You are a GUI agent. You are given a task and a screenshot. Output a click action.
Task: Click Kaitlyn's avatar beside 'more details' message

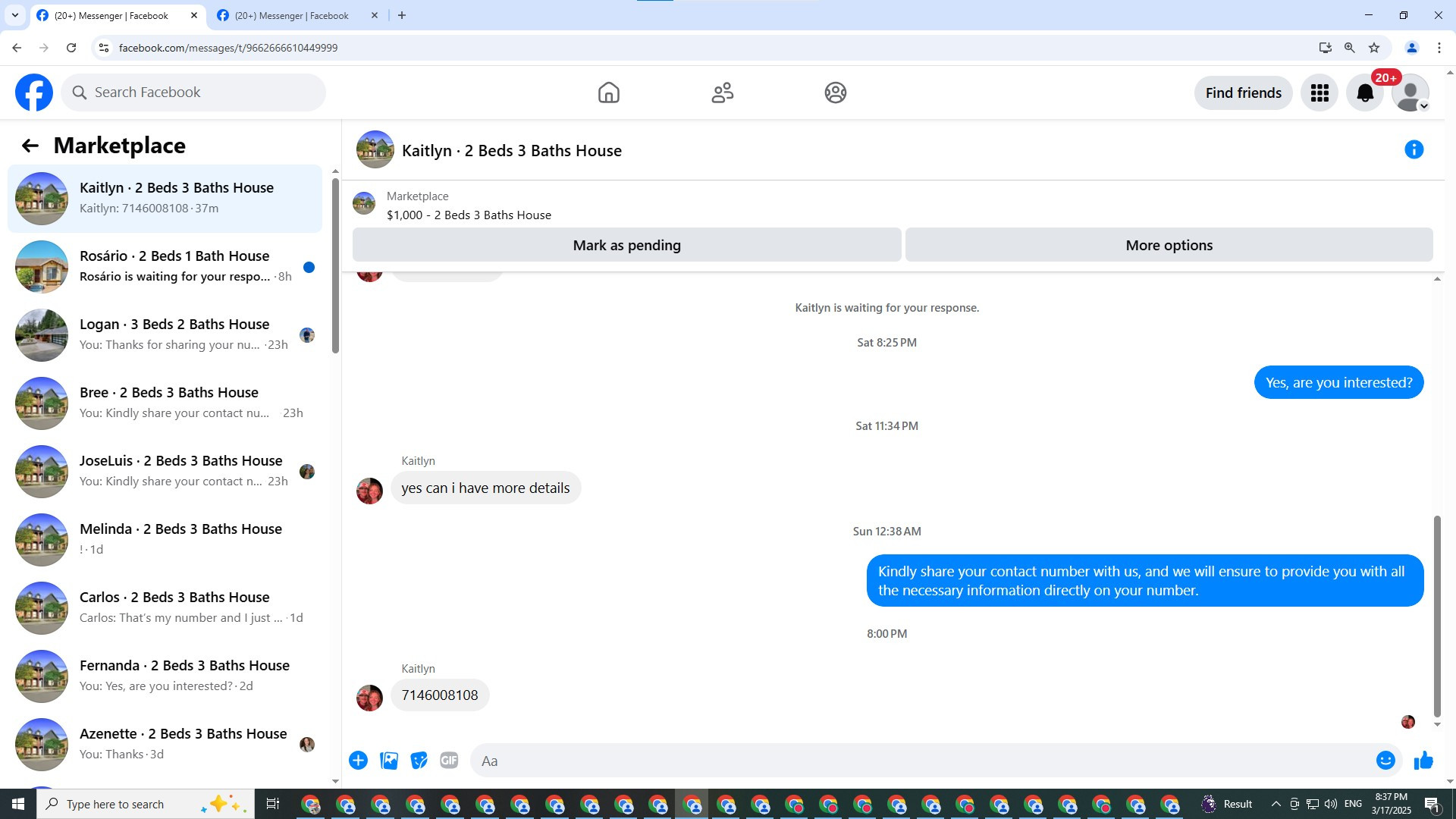(369, 491)
